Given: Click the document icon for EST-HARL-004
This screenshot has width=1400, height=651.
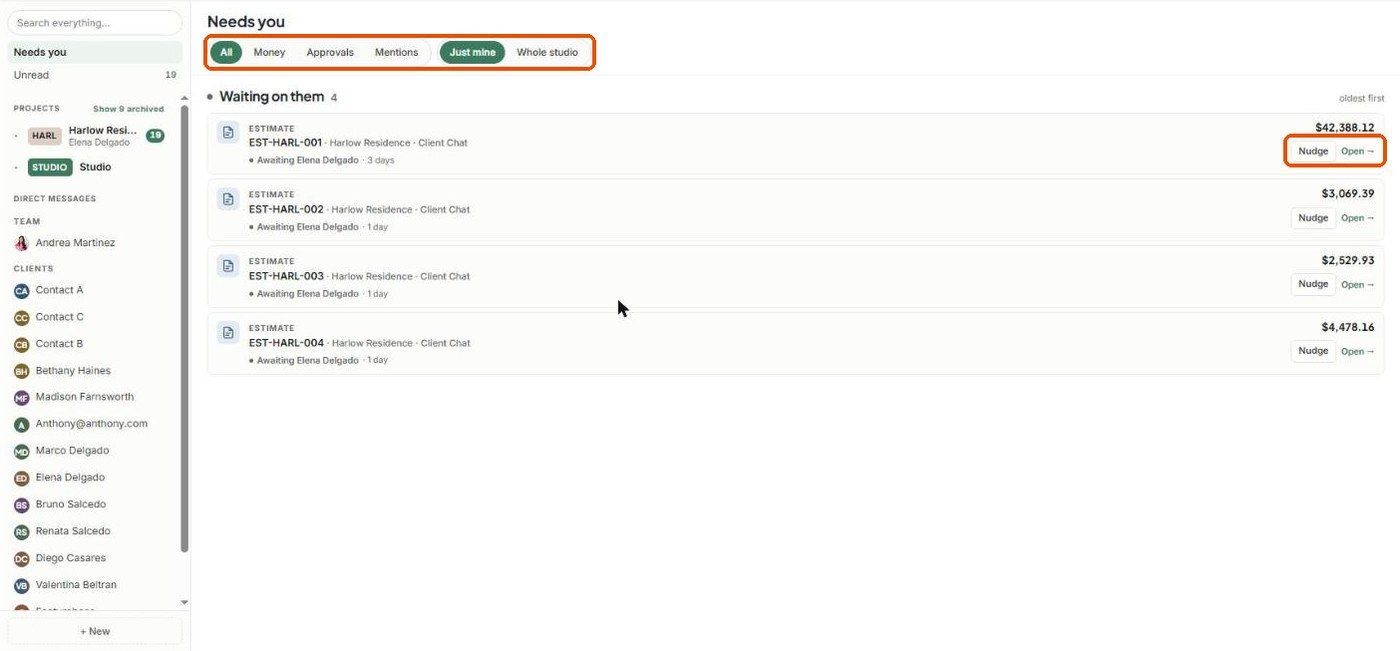Looking at the screenshot, I should pyautogui.click(x=228, y=332).
